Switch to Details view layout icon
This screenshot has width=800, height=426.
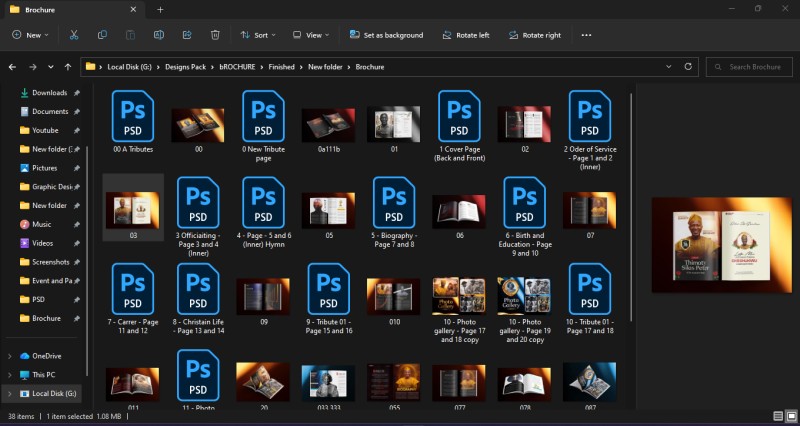[778, 416]
